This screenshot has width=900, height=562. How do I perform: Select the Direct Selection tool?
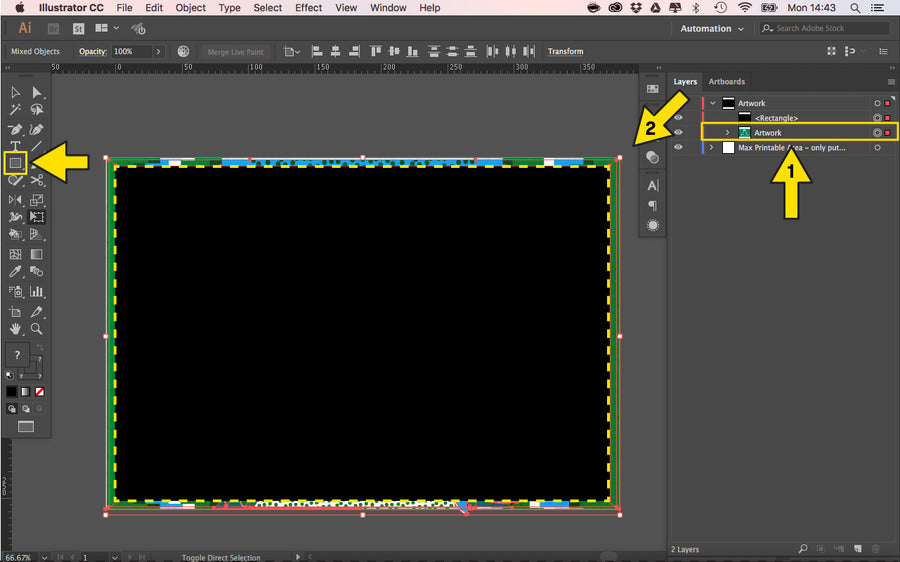click(x=37, y=92)
